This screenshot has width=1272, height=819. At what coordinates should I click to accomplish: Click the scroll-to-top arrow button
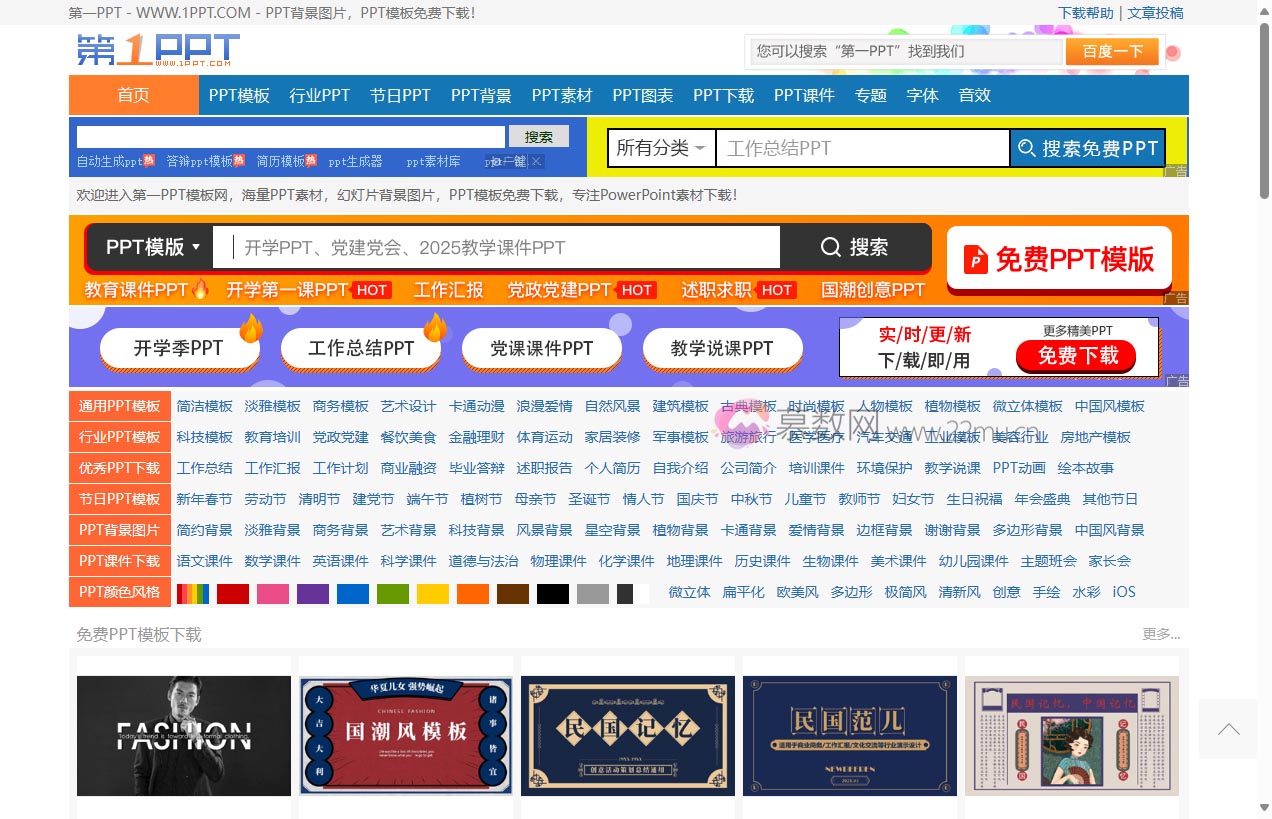point(1228,729)
